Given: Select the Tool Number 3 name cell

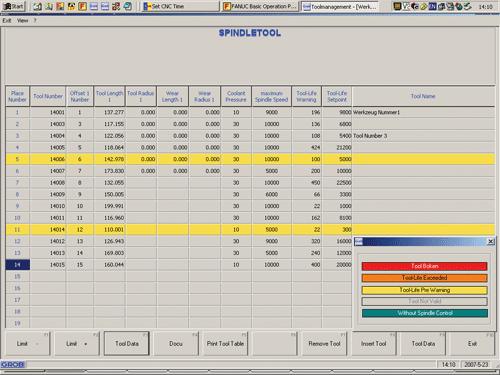Looking at the screenshot, I should coord(423,136).
